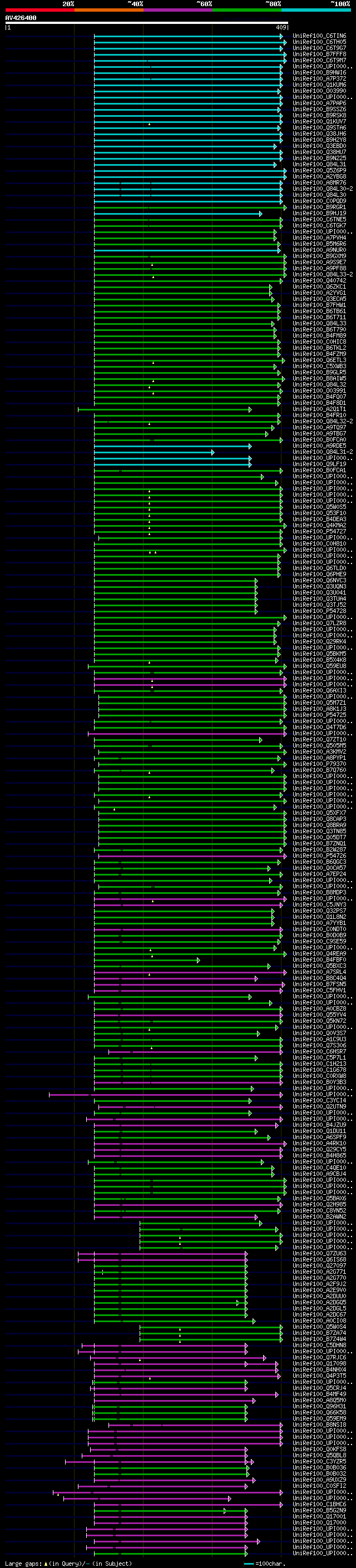Select the UniRef100_Q5Z6P9 label
356x1568 pixels.
(319, 170)
